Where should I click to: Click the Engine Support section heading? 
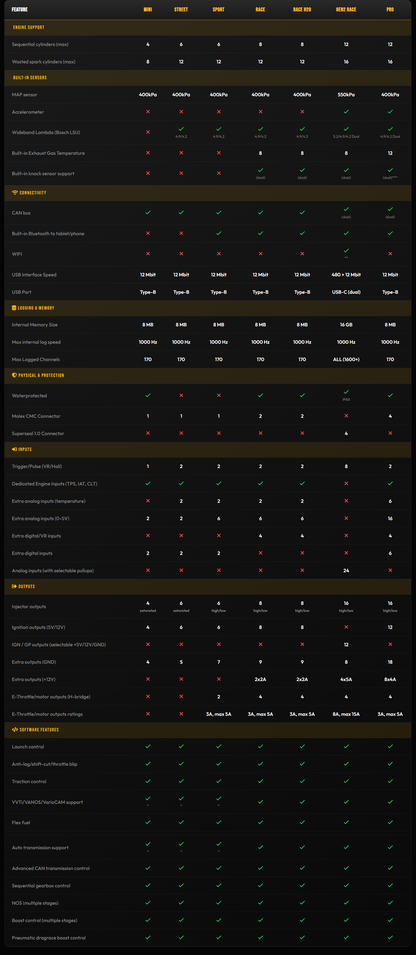click(x=28, y=27)
